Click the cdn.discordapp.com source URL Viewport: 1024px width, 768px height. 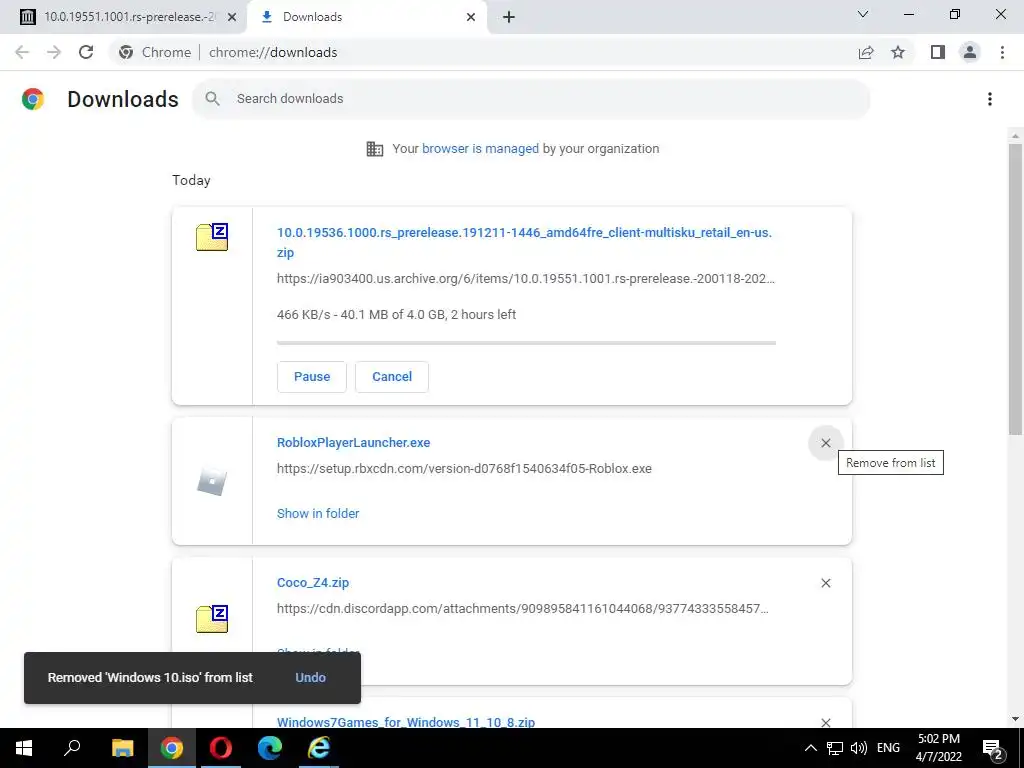(522, 609)
